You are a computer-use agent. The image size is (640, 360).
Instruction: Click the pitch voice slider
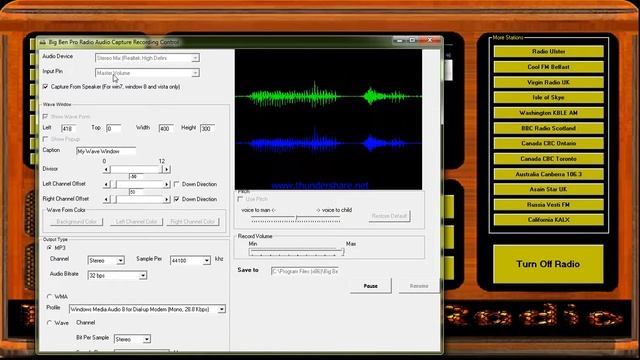coord(296,219)
